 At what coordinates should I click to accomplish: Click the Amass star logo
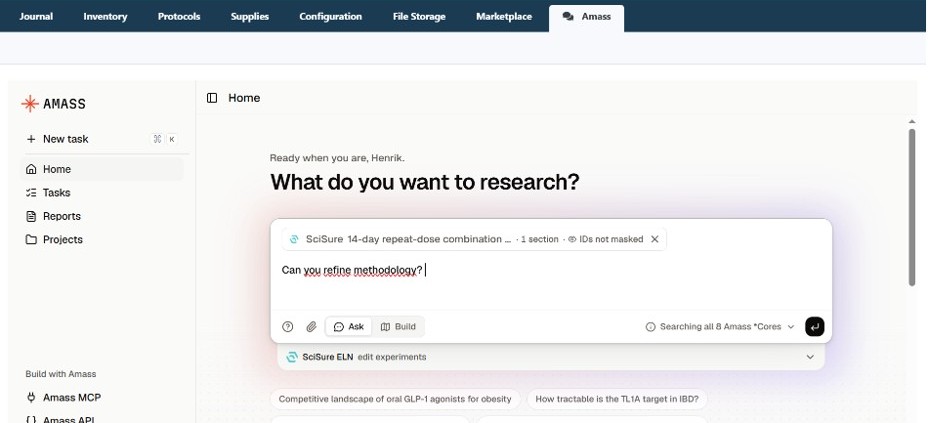(29, 104)
